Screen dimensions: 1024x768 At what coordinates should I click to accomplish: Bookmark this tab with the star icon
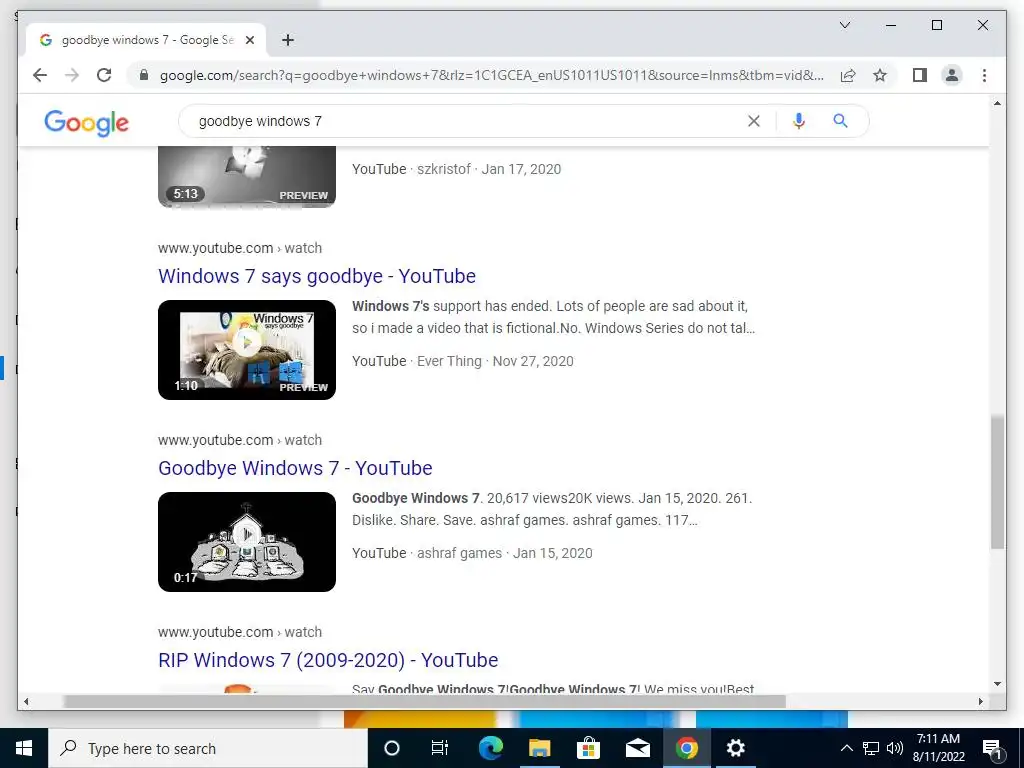(880, 75)
